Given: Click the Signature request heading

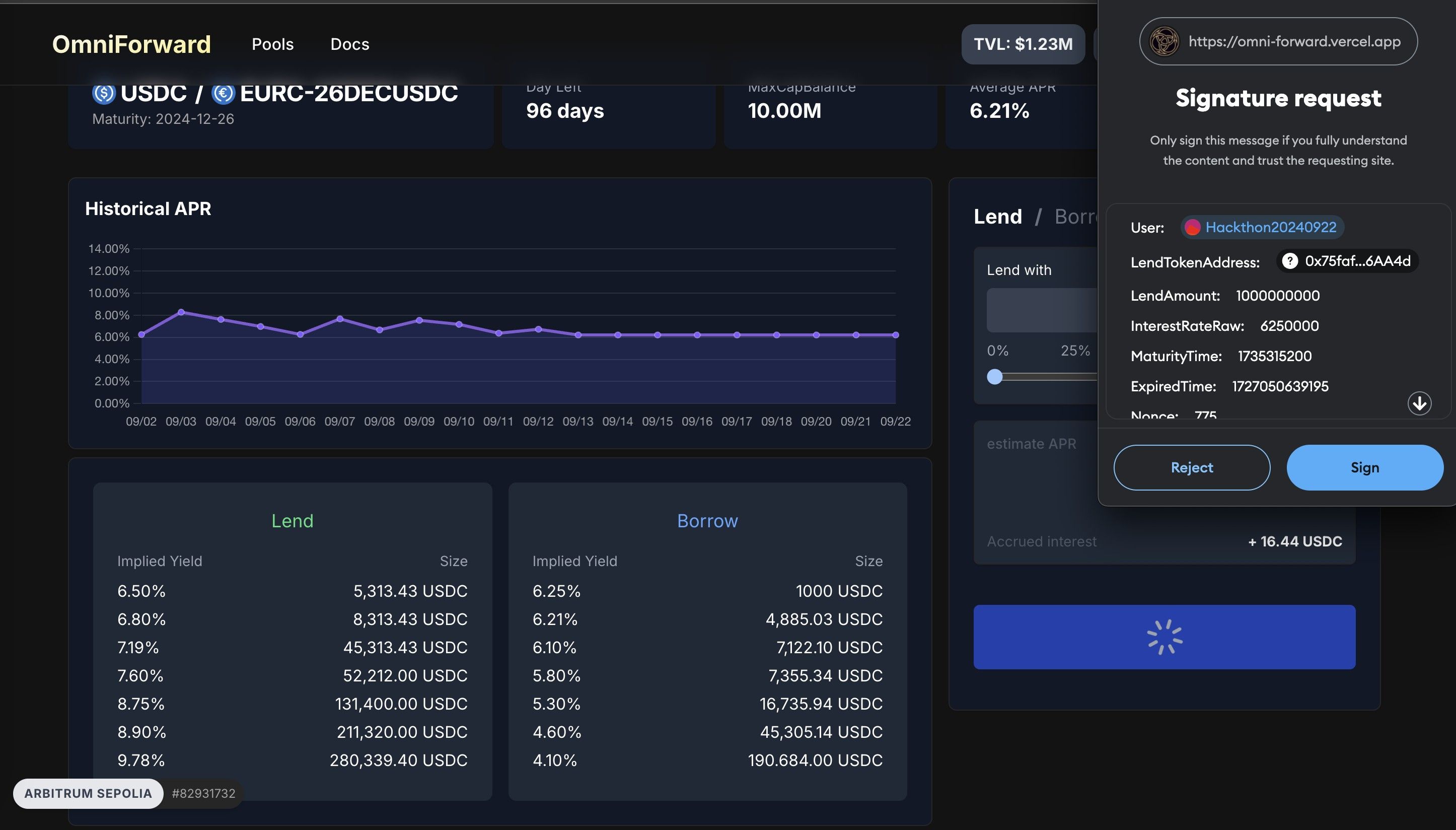Looking at the screenshot, I should click(x=1278, y=98).
